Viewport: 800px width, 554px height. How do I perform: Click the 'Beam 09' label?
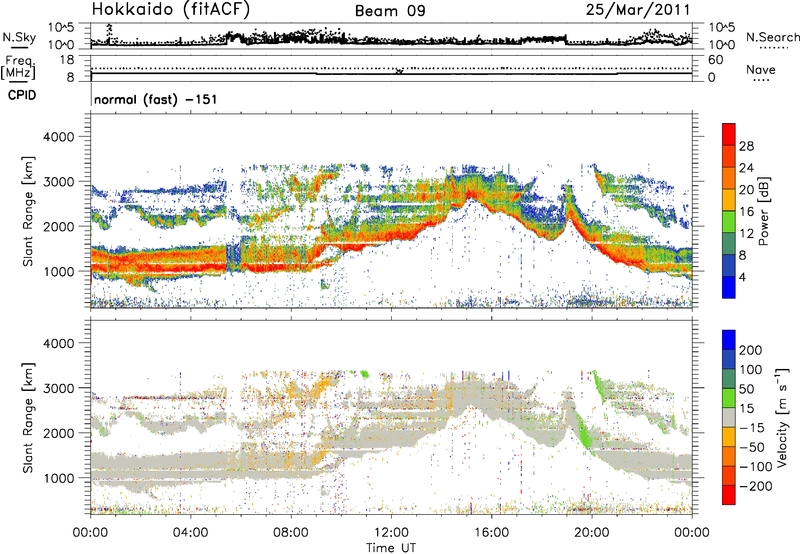tap(390, 11)
